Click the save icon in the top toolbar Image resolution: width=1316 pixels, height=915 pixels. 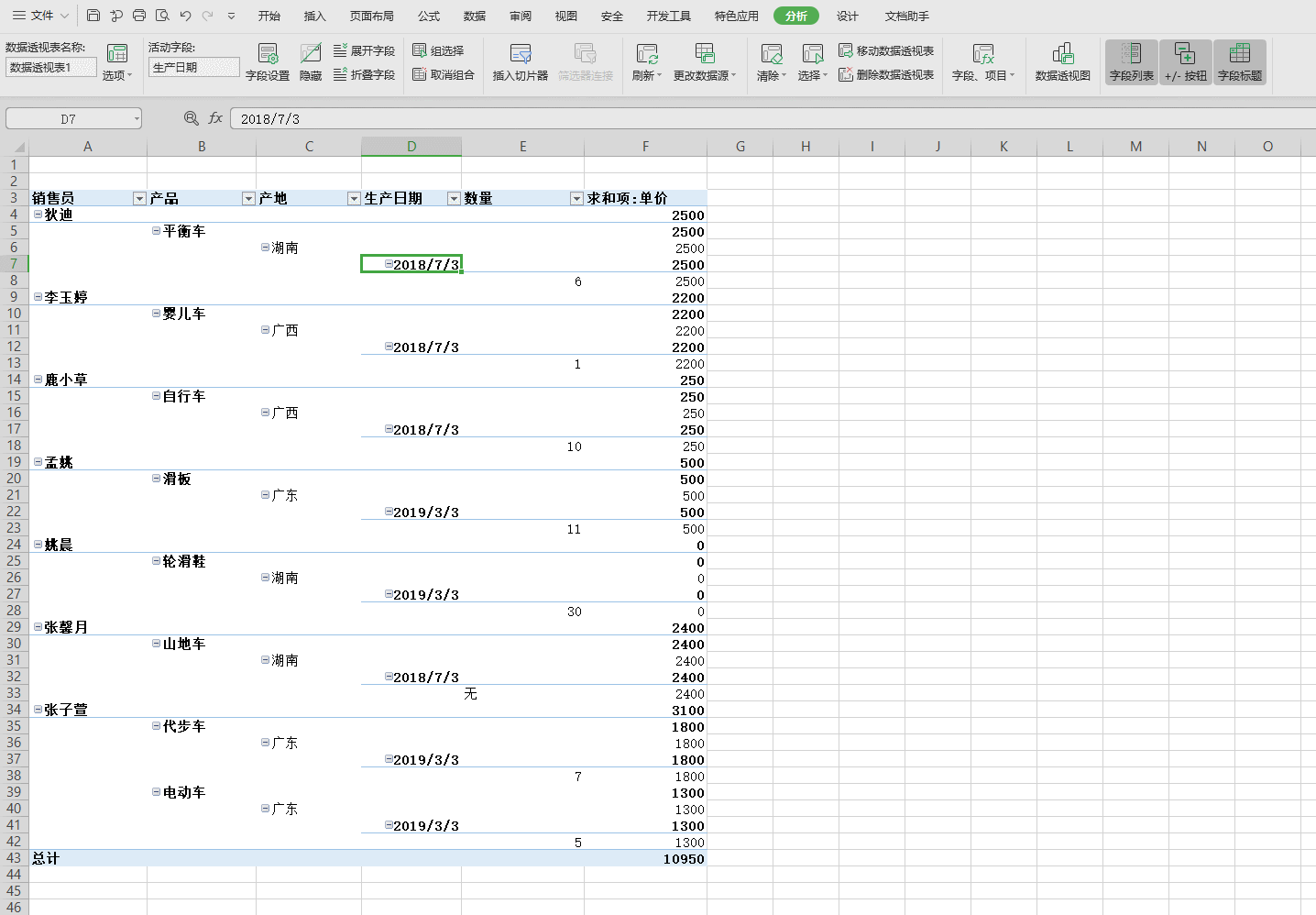click(93, 16)
